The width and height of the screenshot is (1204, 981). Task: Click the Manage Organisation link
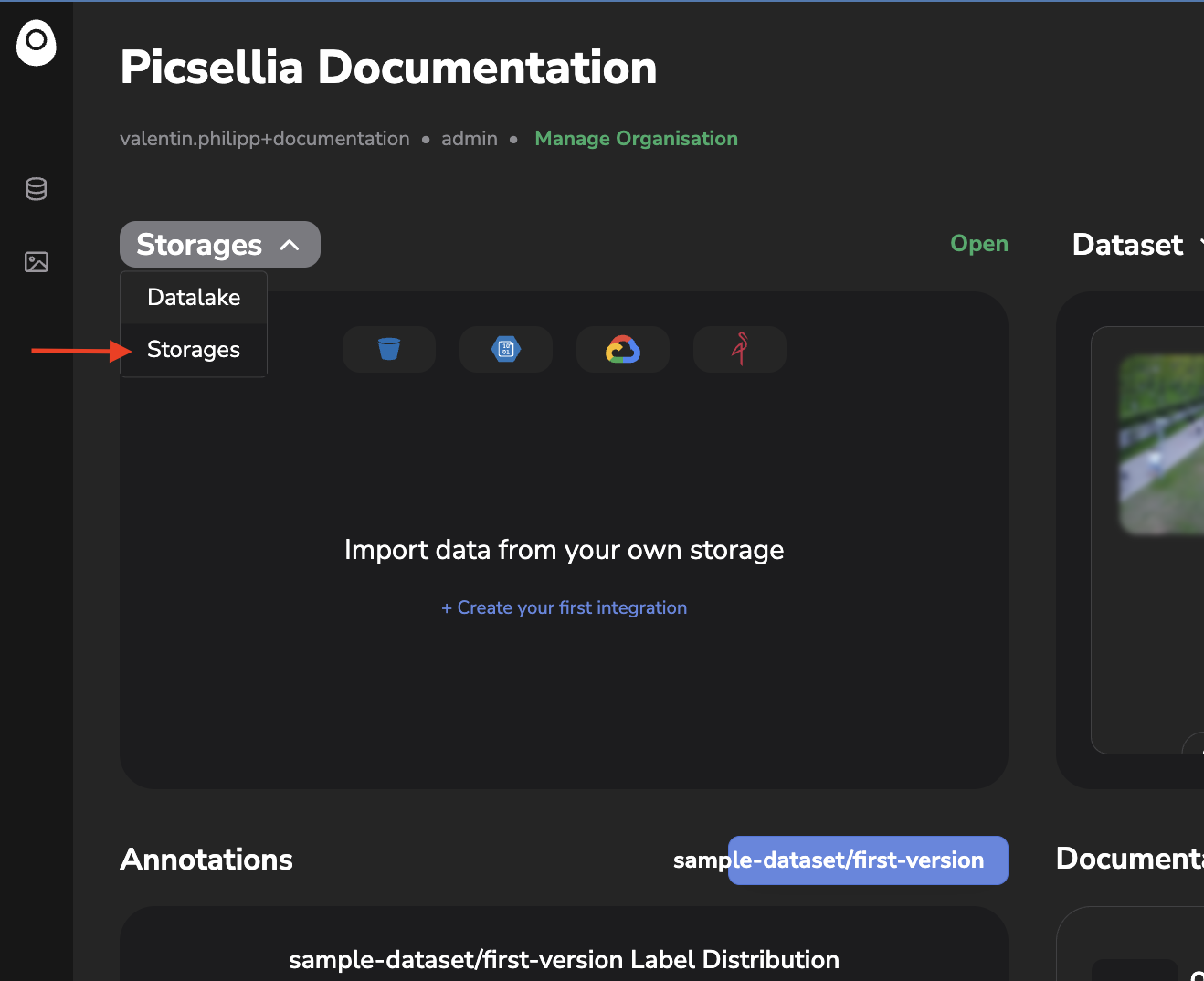click(637, 139)
